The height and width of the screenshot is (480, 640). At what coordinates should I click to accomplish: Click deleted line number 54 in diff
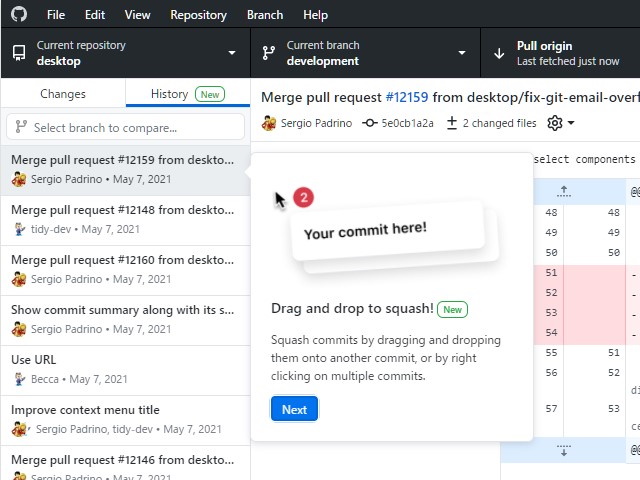pyautogui.click(x=551, y=333)
